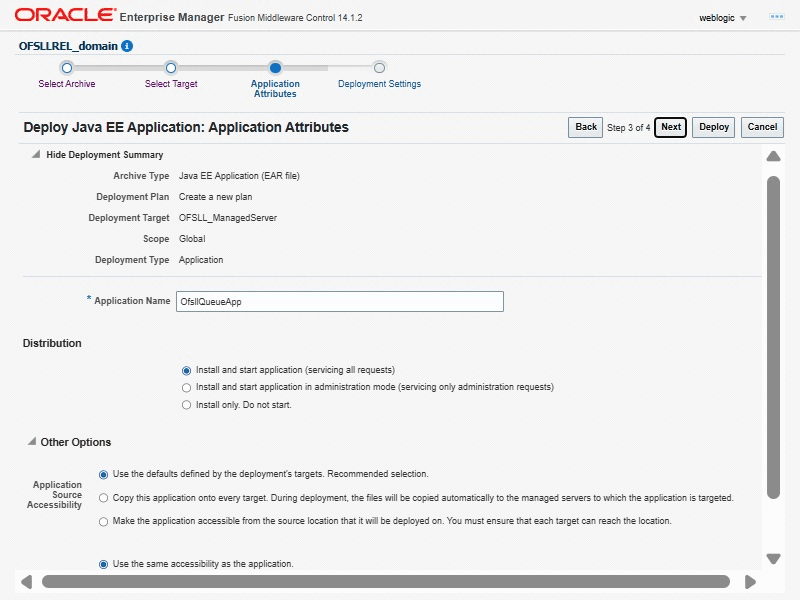Go to the Application Attributes step label
Image resolution: width=800 pixels, height=600 pixels.
(275, 89)
